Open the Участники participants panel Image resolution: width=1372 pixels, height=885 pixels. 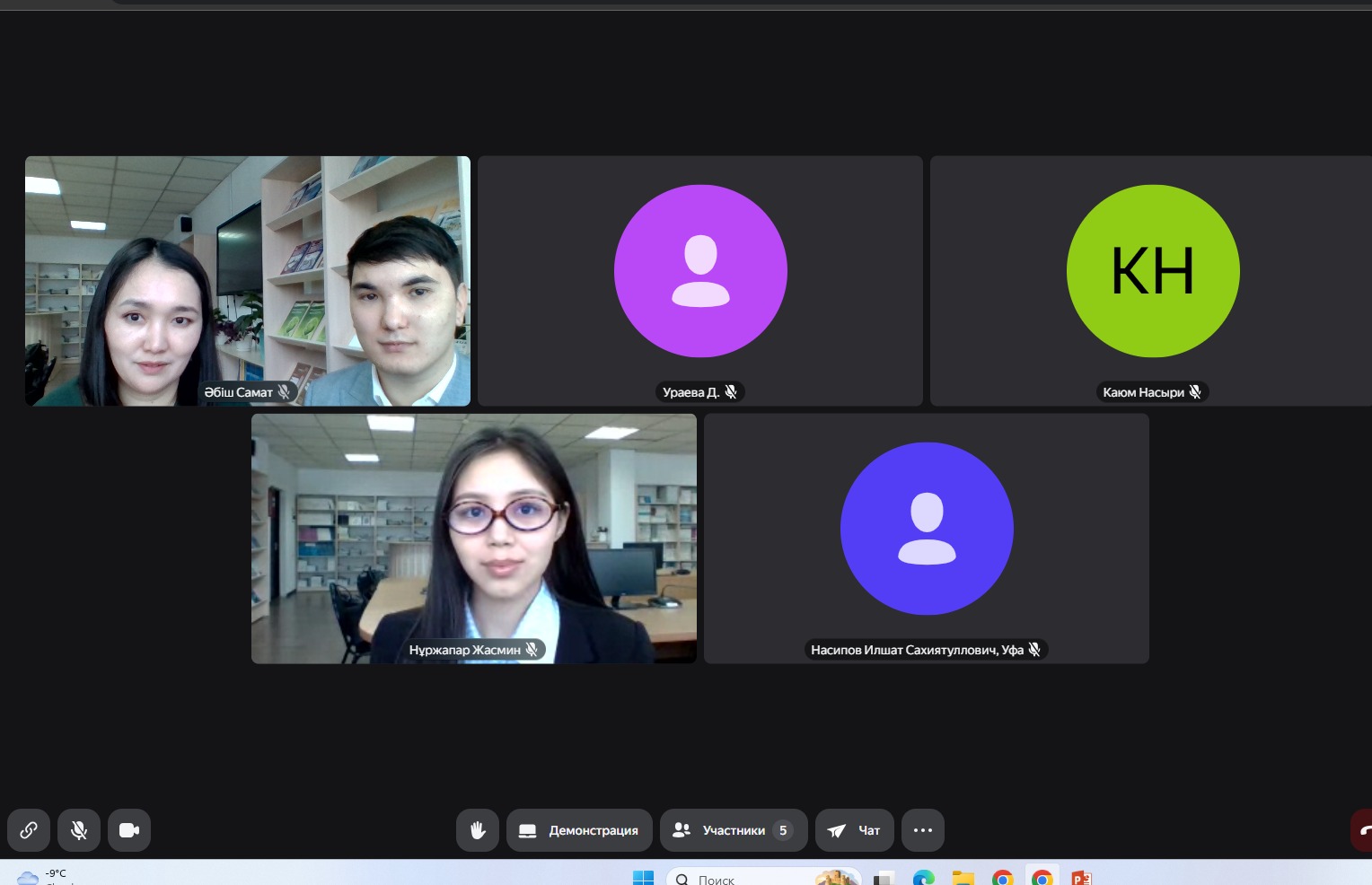tap(733, 830)
